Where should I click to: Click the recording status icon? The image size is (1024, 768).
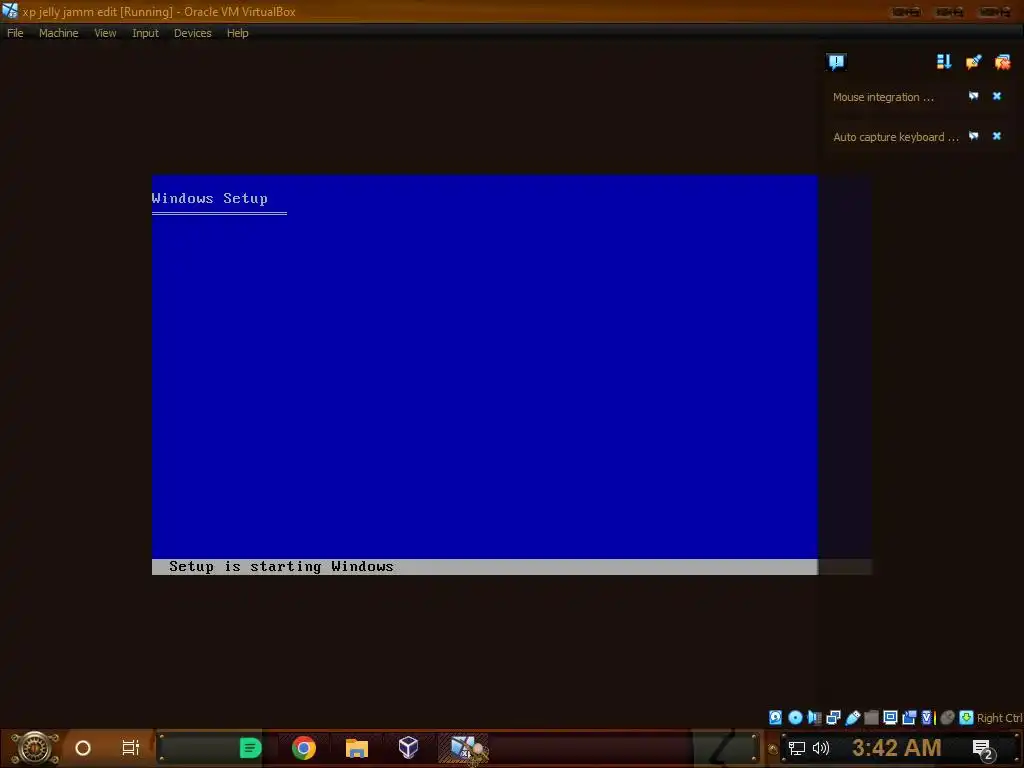[909, 718]
